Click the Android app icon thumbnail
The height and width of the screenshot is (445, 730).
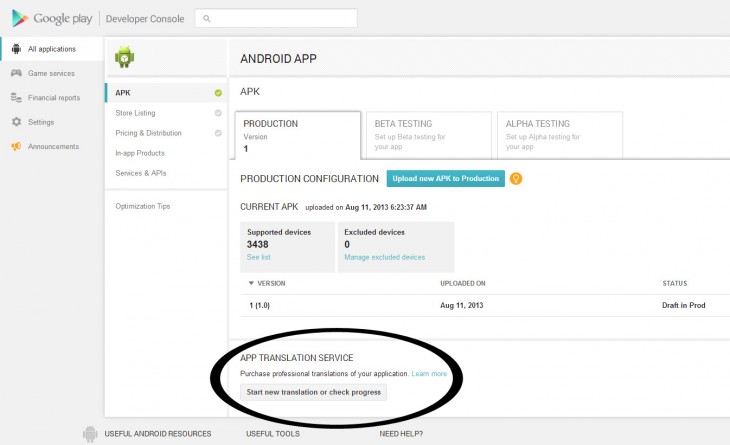[x=124, y=58]
